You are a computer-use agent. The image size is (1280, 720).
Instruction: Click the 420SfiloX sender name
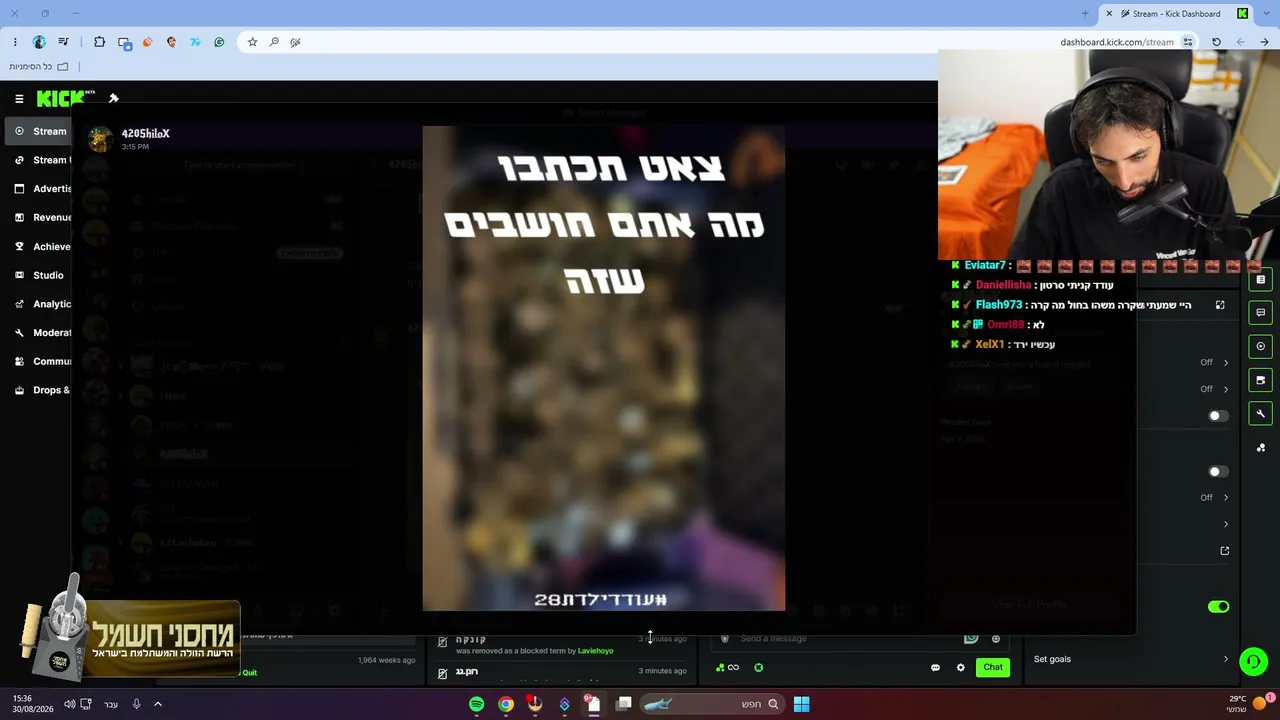coord(146,133)
